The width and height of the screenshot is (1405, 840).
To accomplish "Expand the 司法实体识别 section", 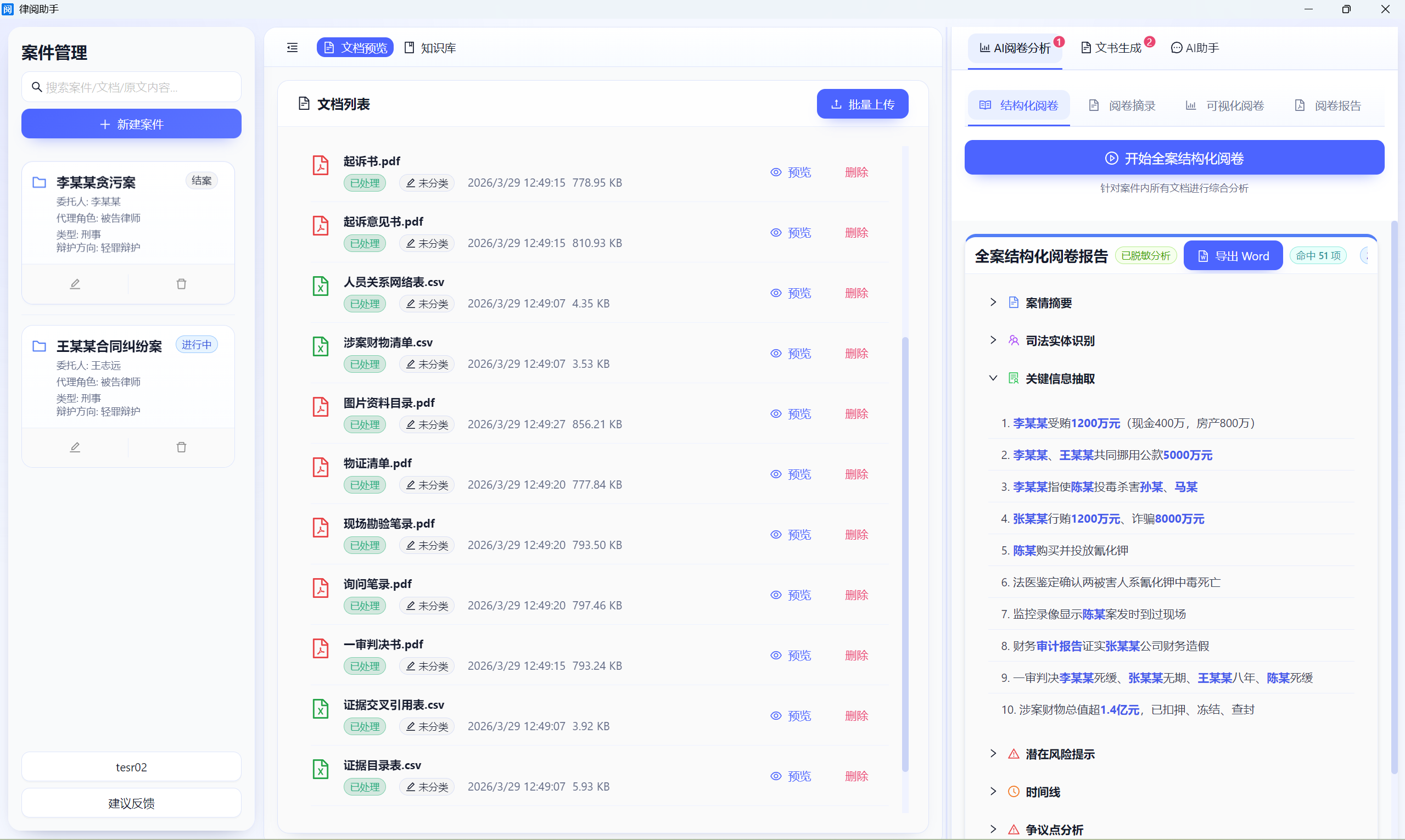I will point(993,340).
